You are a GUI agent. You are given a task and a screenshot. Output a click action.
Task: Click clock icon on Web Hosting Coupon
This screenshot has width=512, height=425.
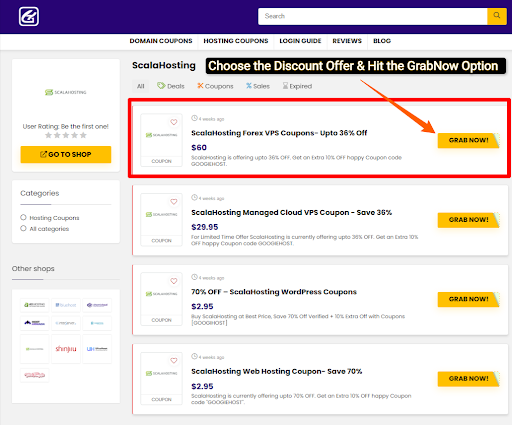(194, 356)
